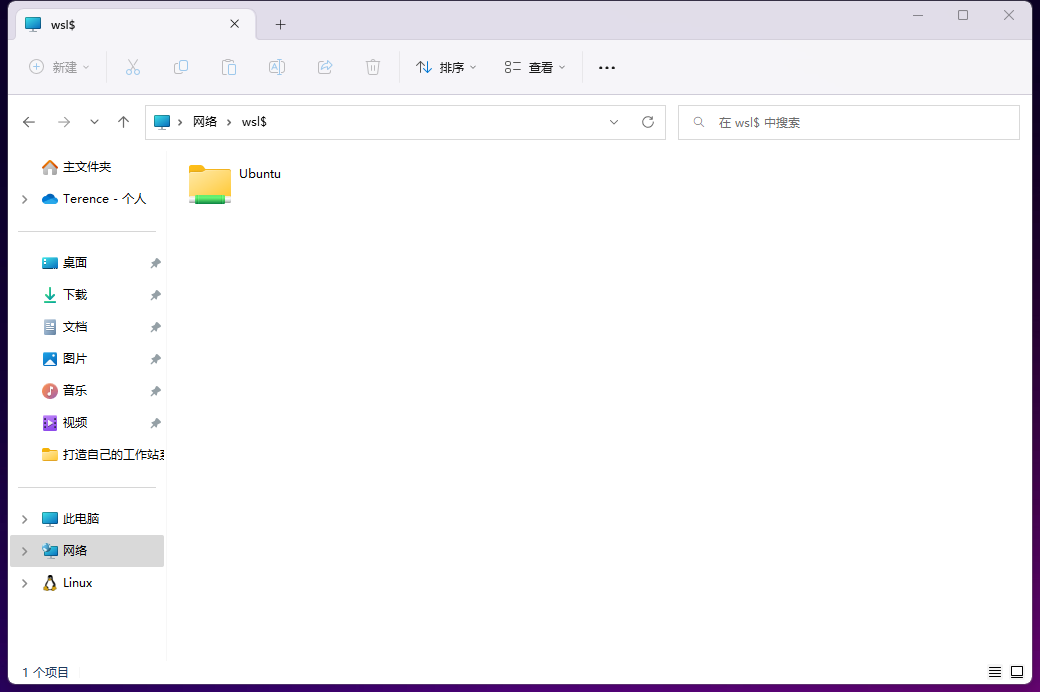Open the Ubuntu network folder

click(x=235, y=183)
